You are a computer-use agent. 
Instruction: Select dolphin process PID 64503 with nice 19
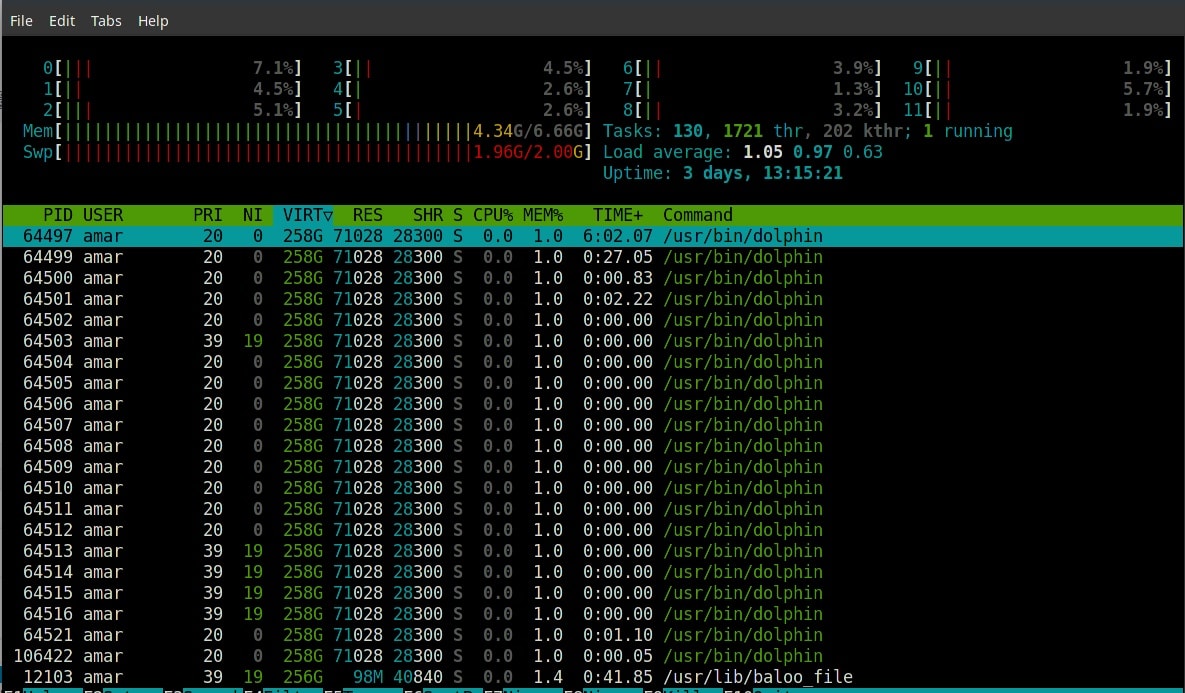click(x=592, y=342)
